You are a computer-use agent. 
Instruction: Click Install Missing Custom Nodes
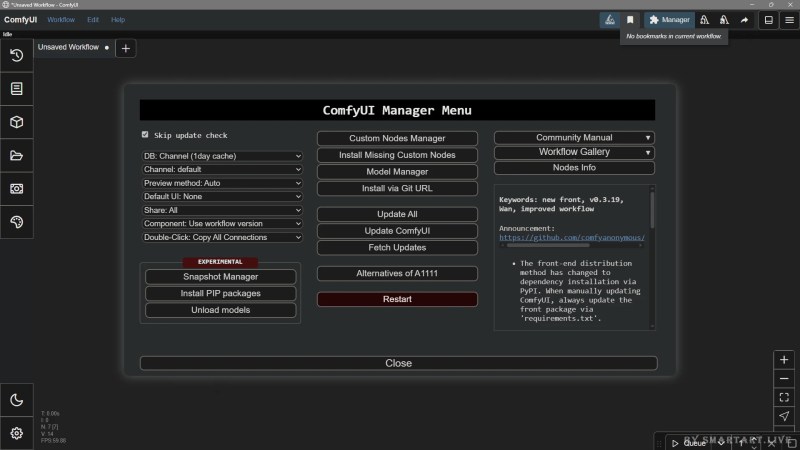coord(397,155)
